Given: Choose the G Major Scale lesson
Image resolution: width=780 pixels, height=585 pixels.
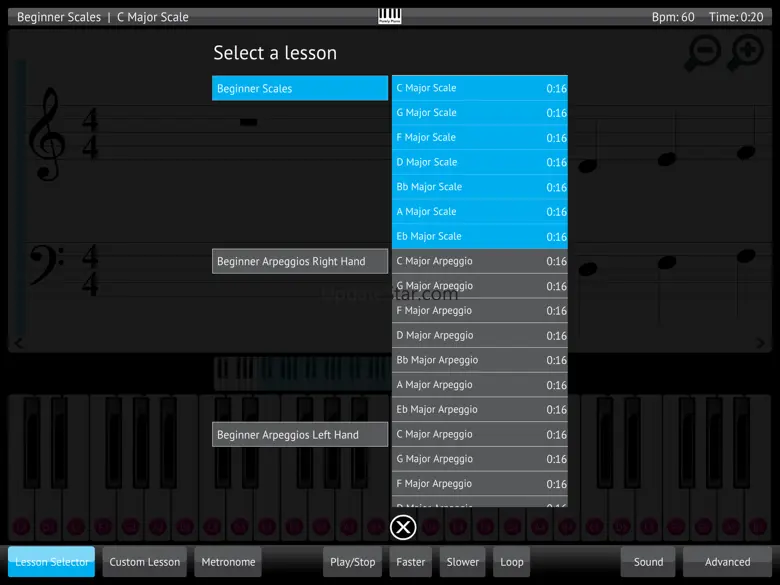Looking at the screenshot, I should pos(480,113).
